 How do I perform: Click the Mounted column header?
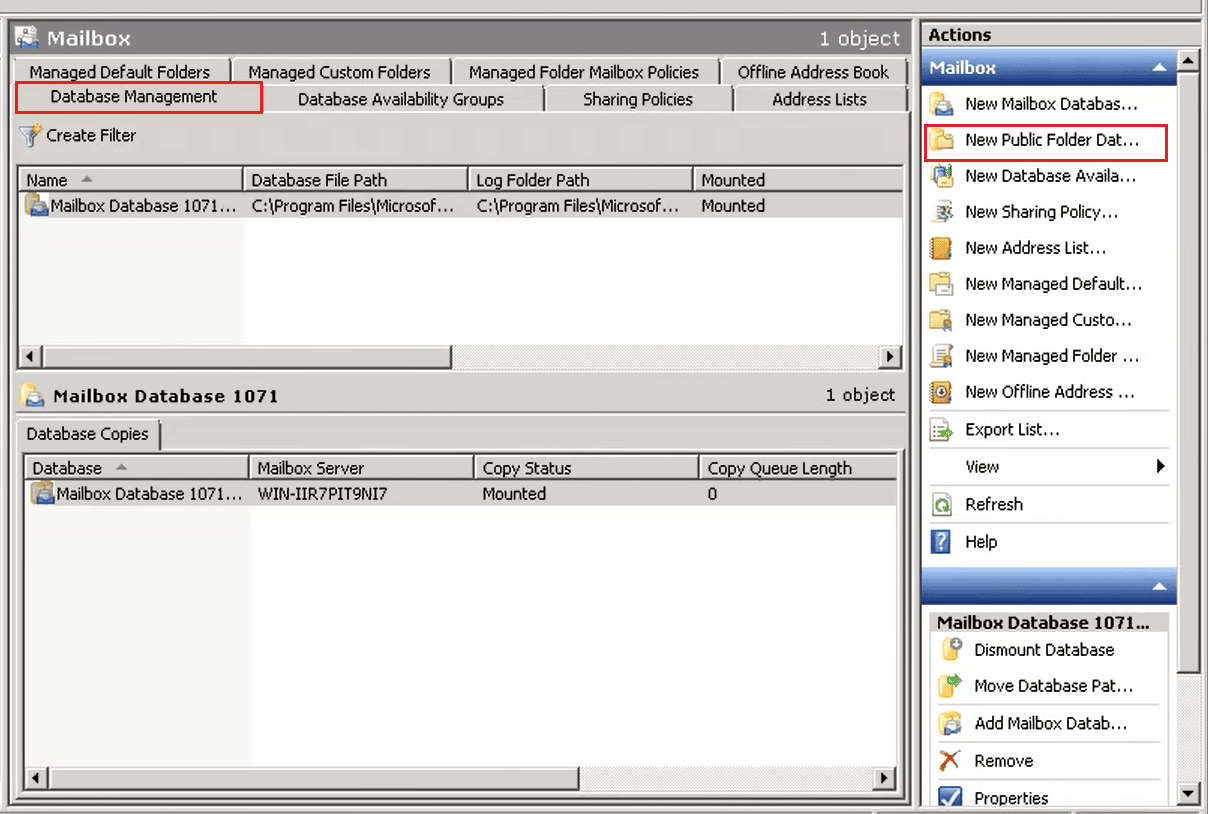point(799,180)
